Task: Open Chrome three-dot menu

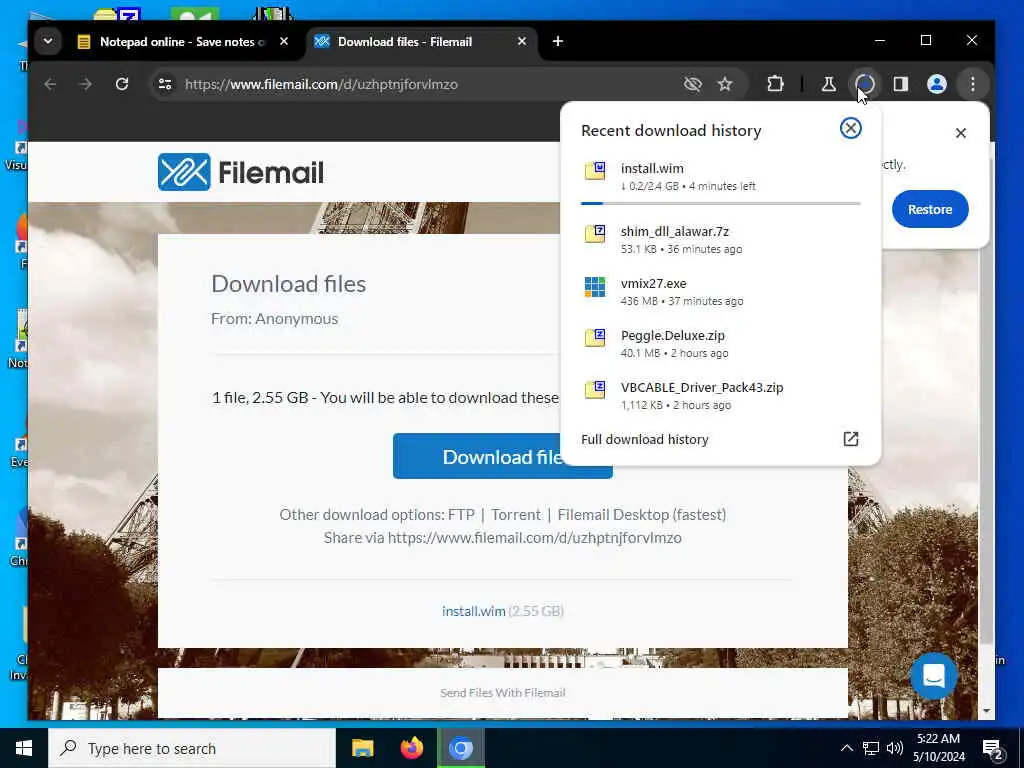Action: pyautogui.click(x=972, y=84)
